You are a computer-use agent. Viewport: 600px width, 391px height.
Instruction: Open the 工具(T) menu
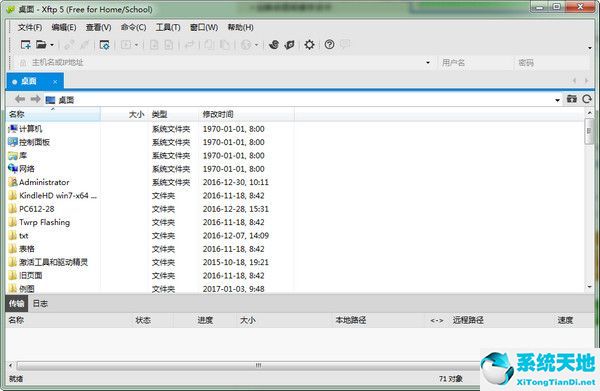[168, 27]
